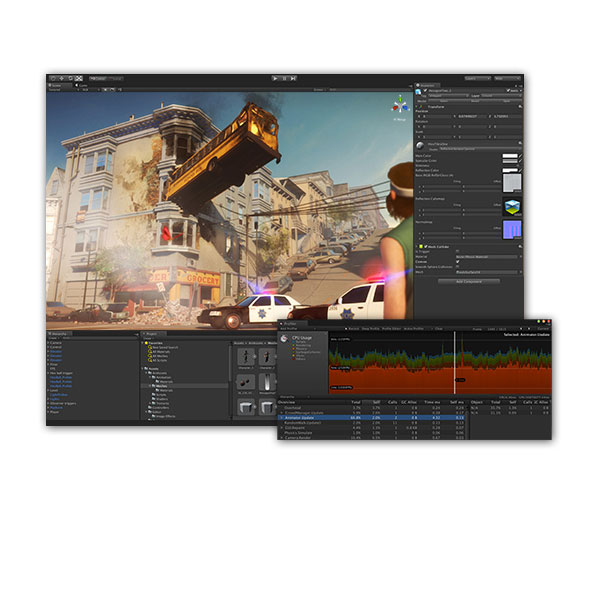This screenshot has height=600, width=600.
Task: Toggle the Profile Editor button in the Profiler
Action: [x=391, y=329]
